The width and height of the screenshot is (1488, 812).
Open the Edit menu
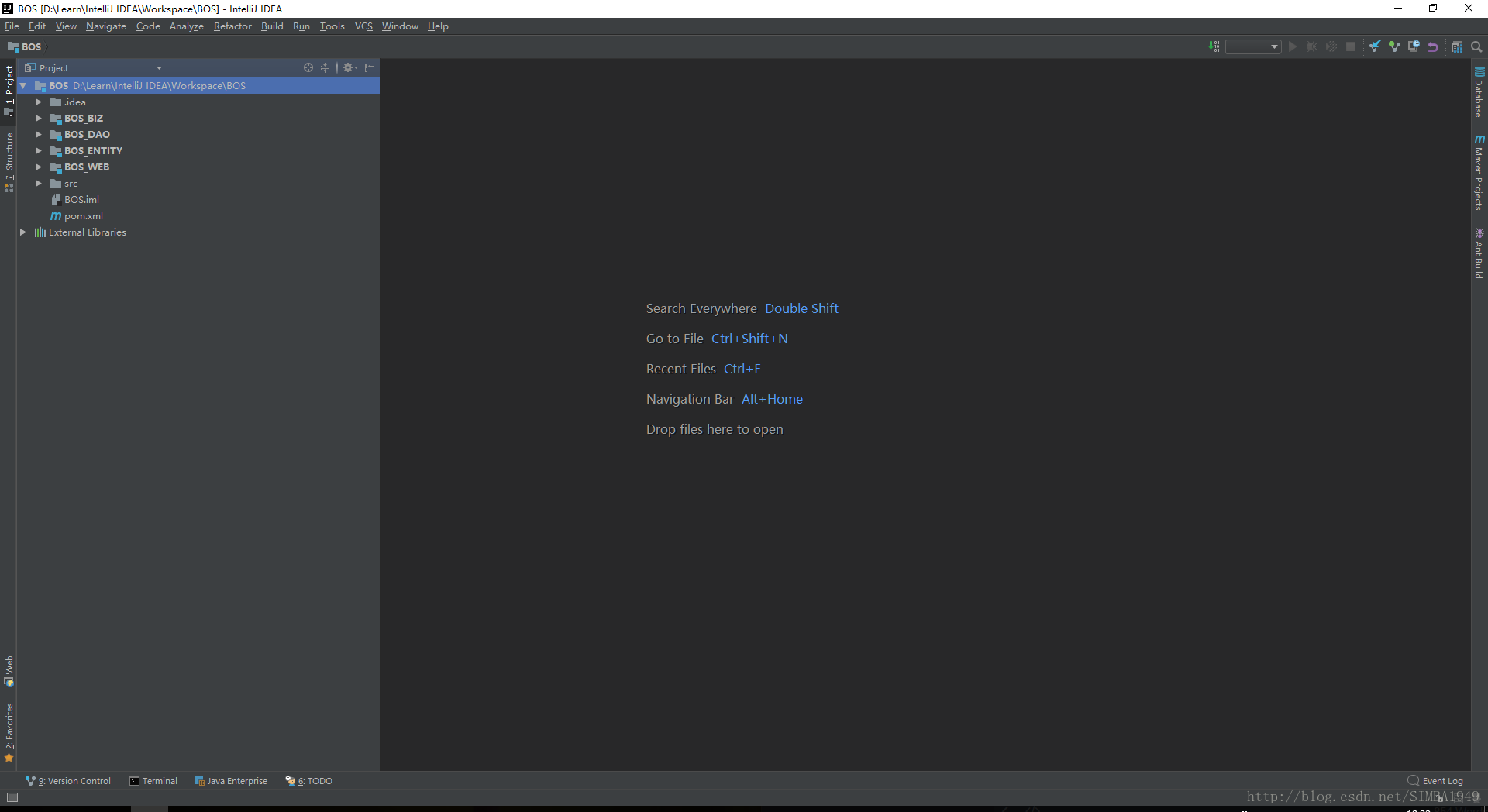(37, 26)
